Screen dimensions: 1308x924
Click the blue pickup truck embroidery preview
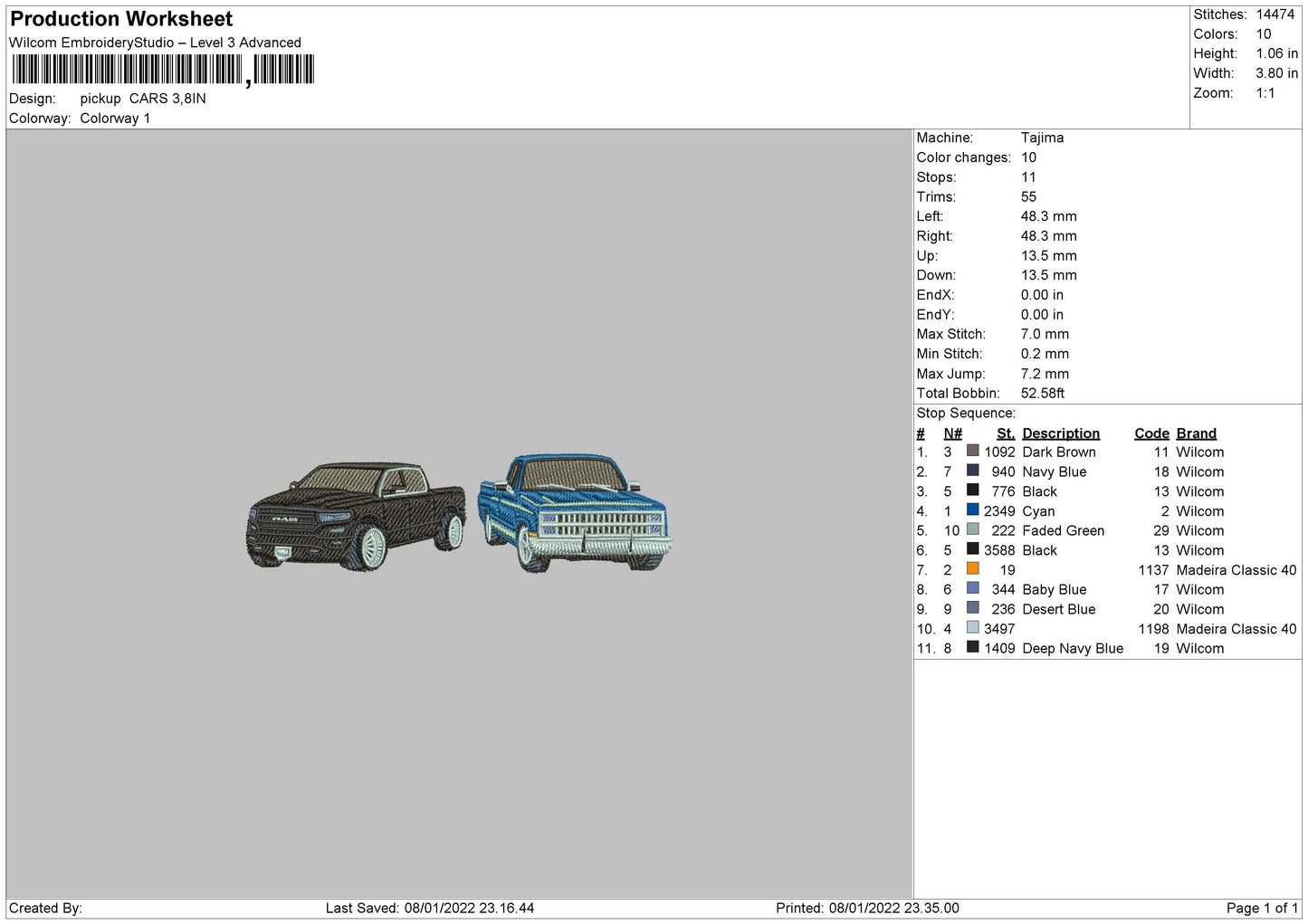(x=575, y=513)
